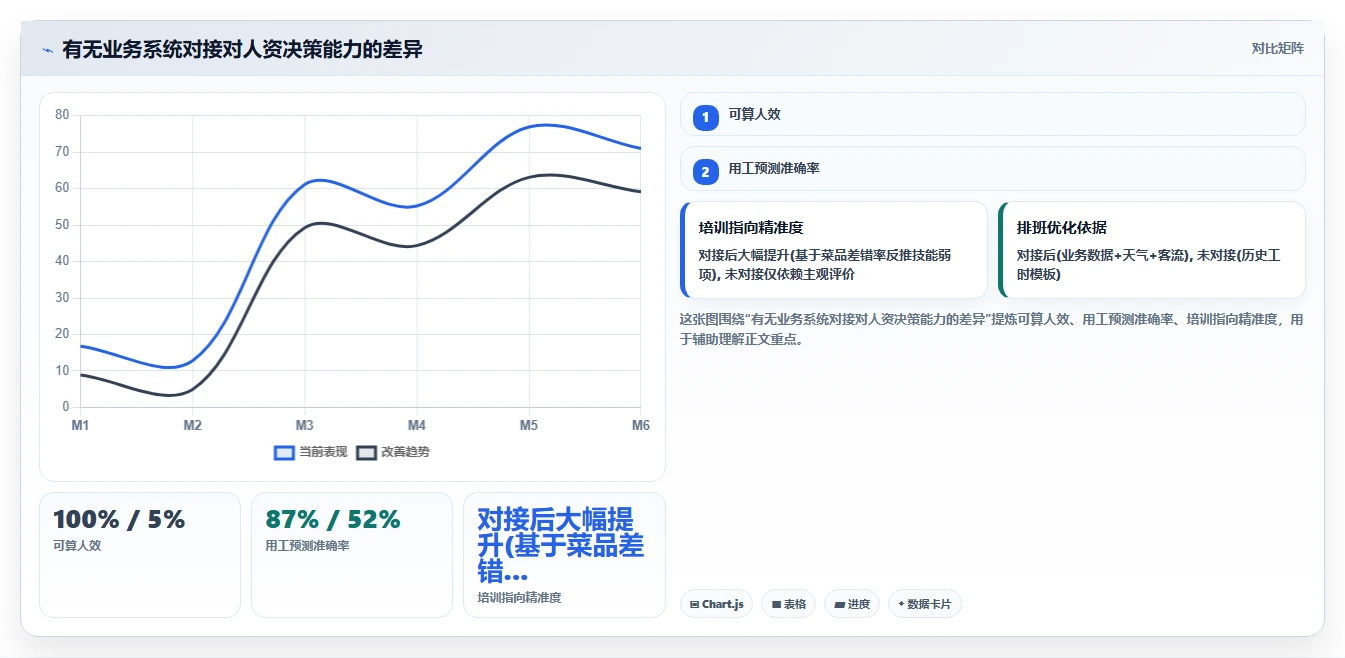The height and width of the screenshot is (658, 1345).
Task: Toggle the 当前表现 legend swatch
Action: coord(284,452)
